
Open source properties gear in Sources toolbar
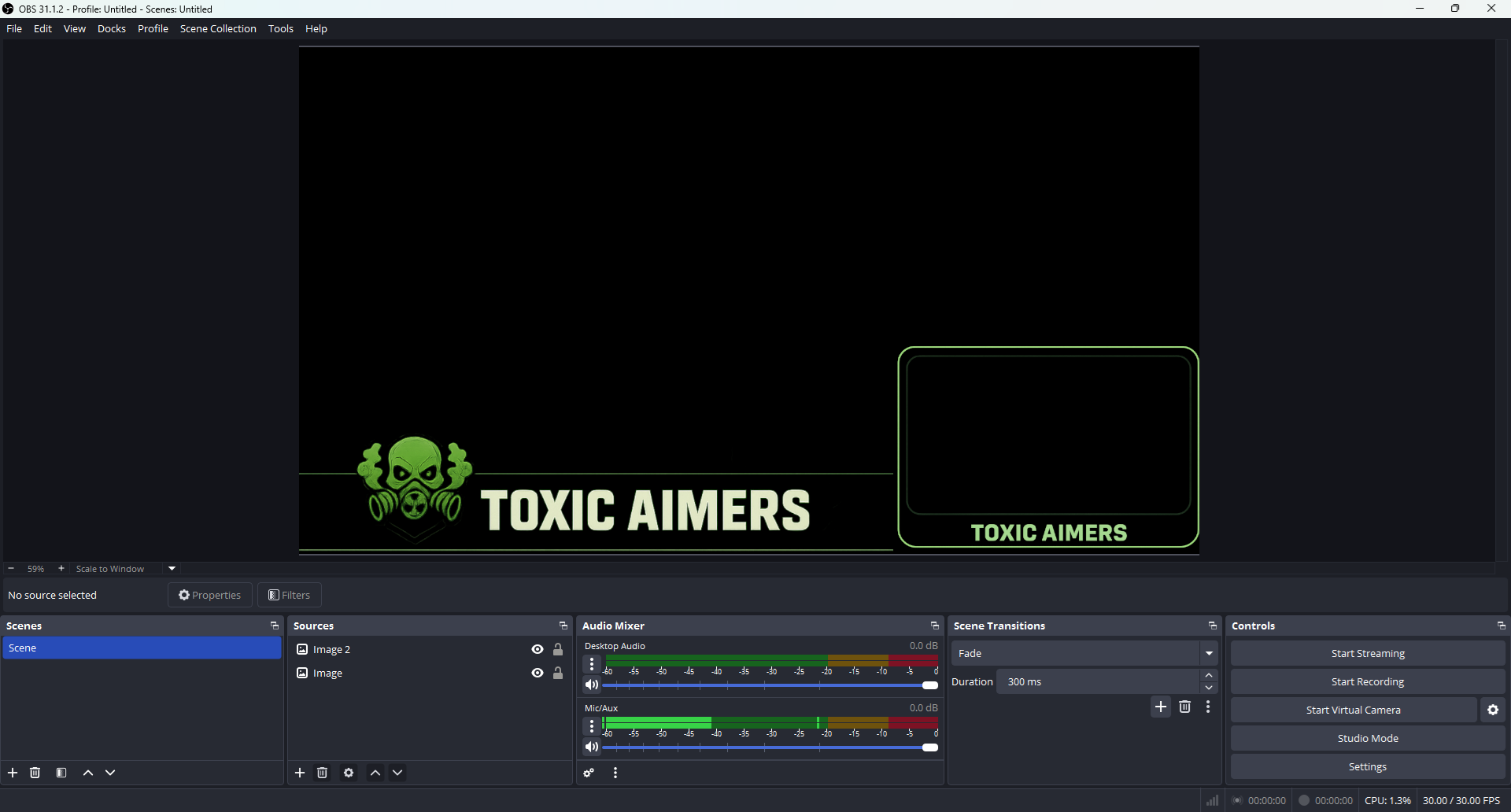point(349,773)
